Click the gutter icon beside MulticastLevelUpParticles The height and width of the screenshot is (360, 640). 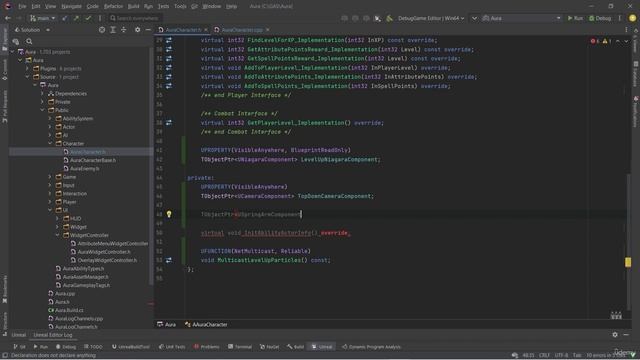(x=169, y=260)
